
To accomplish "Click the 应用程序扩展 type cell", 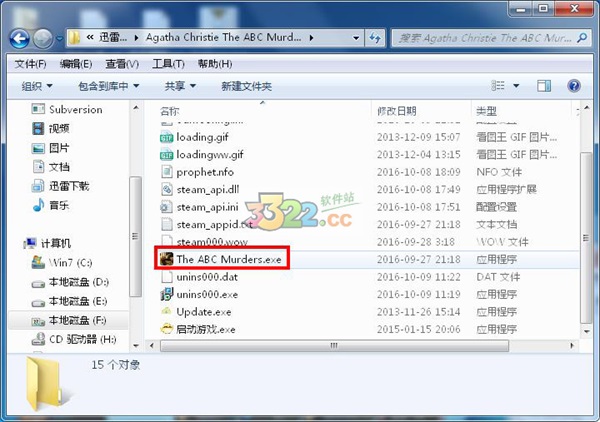I will [x=506, y=189].
